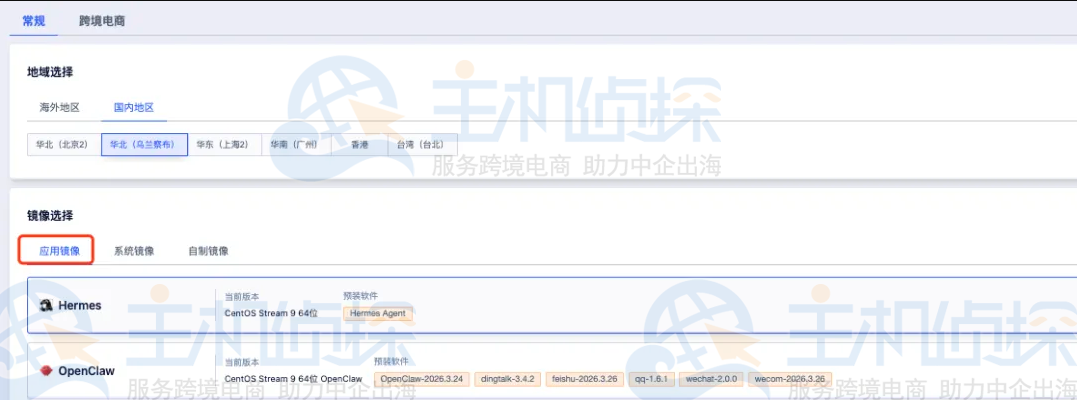Open the 跨境电商 tab
The image size is (1077, 400).
pyautogui.click(x=102, y=21)
